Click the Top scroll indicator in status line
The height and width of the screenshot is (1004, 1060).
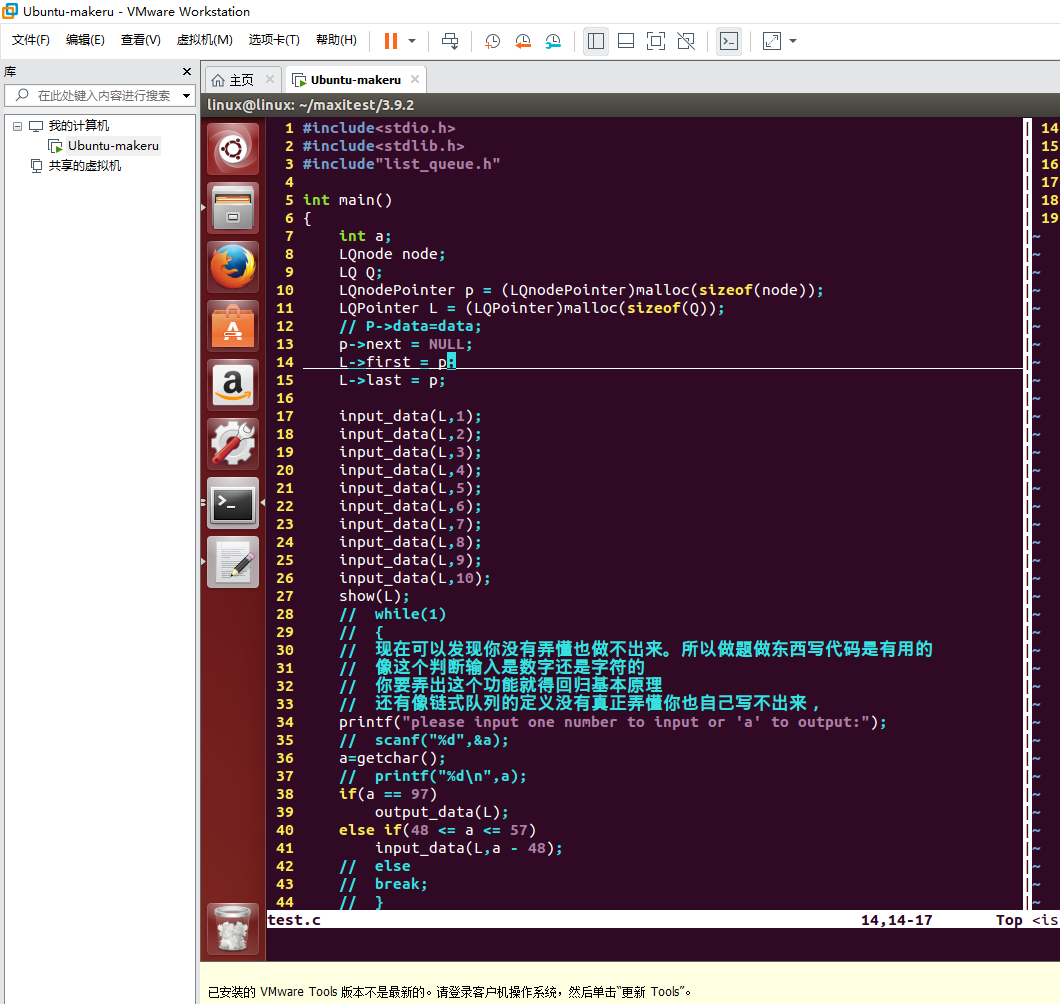[x=1009, y=920]
